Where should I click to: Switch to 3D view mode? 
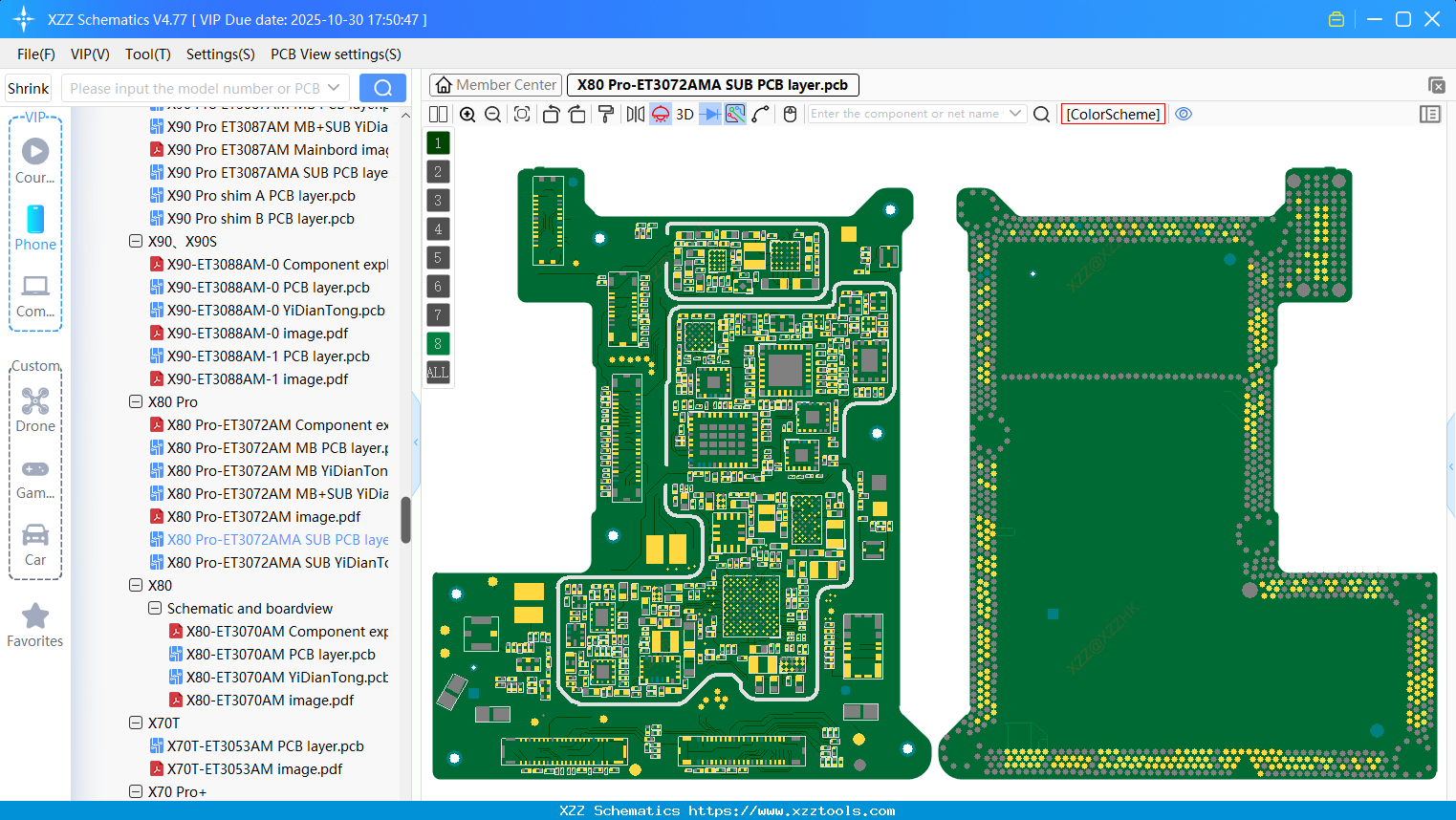tap(684, 114)
